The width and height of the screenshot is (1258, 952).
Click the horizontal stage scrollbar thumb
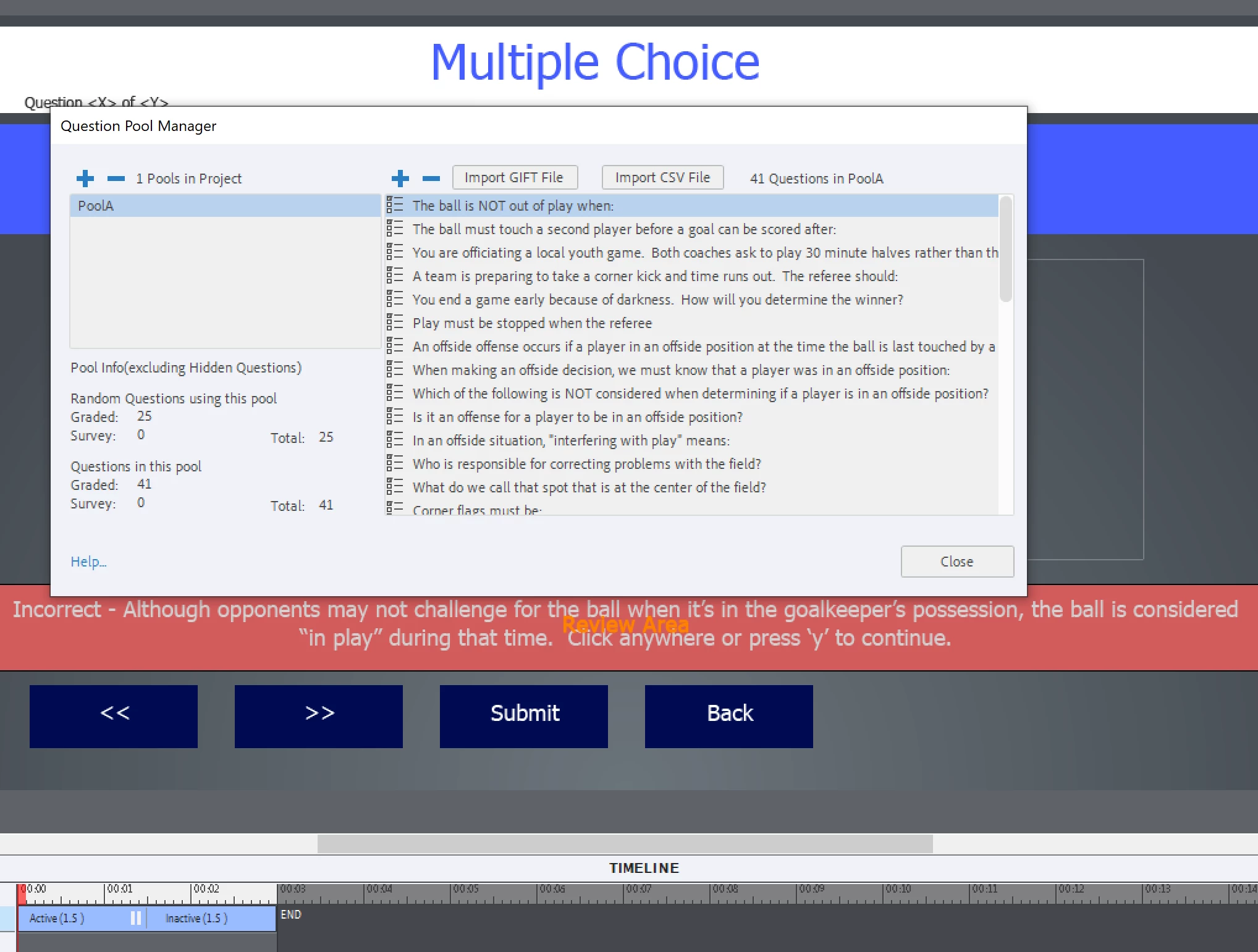tap(625, 843)
